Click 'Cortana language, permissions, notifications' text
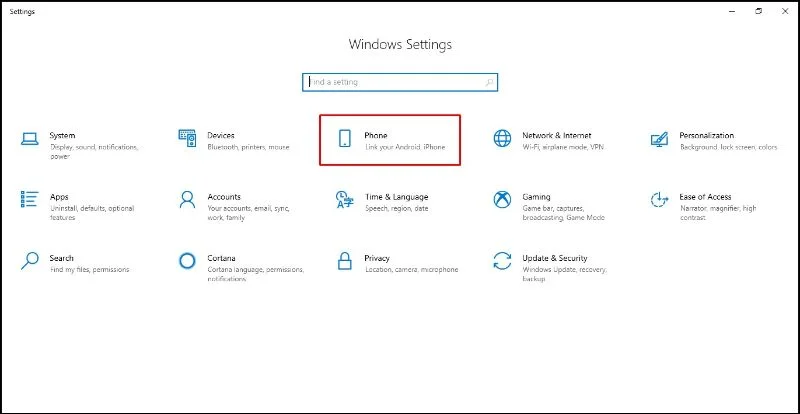This screenshot has height=414, width=800. (256, 274)
